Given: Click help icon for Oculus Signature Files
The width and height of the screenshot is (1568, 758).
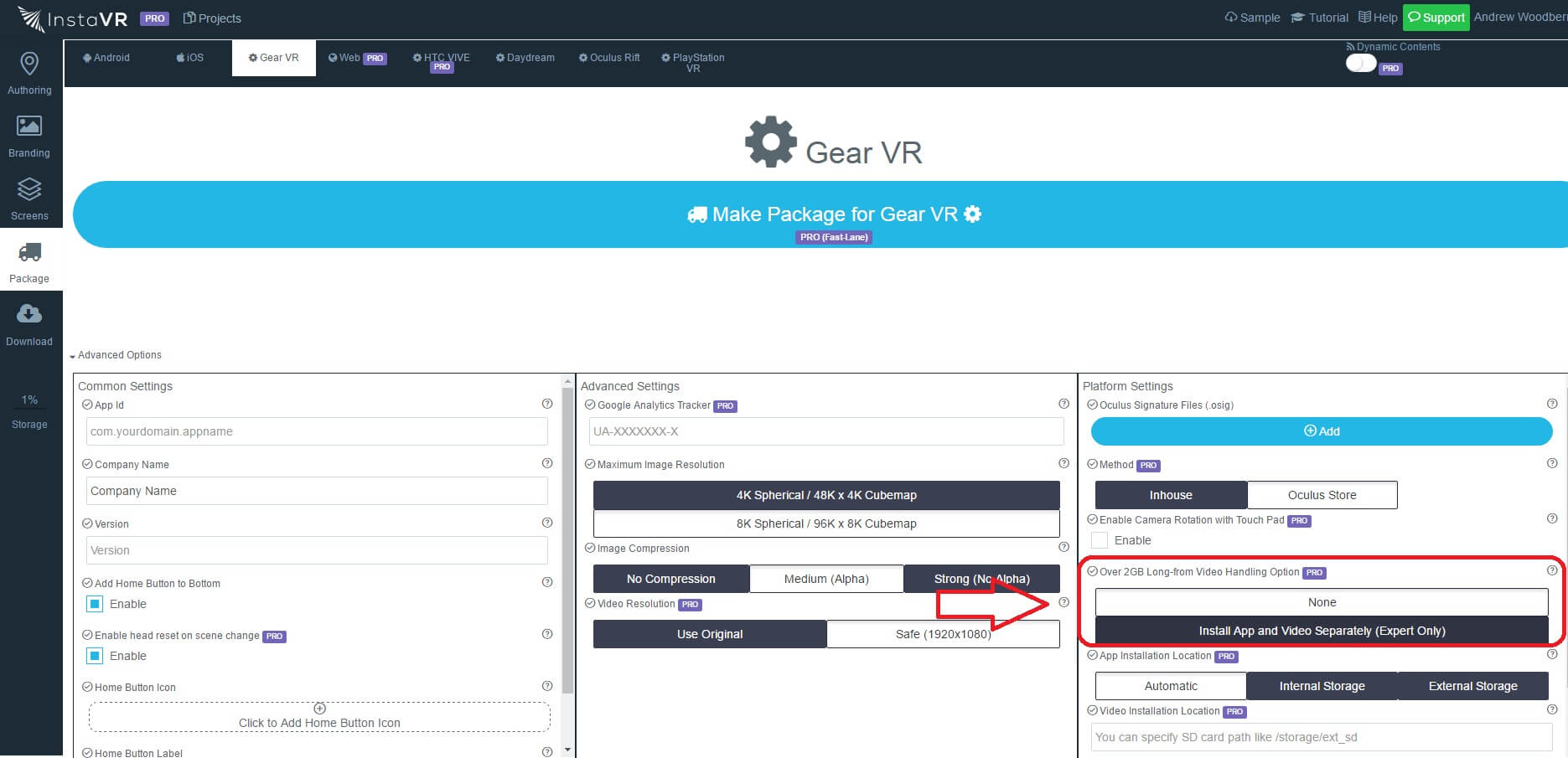Looking at the screenshot, I should click(1552, 404).
